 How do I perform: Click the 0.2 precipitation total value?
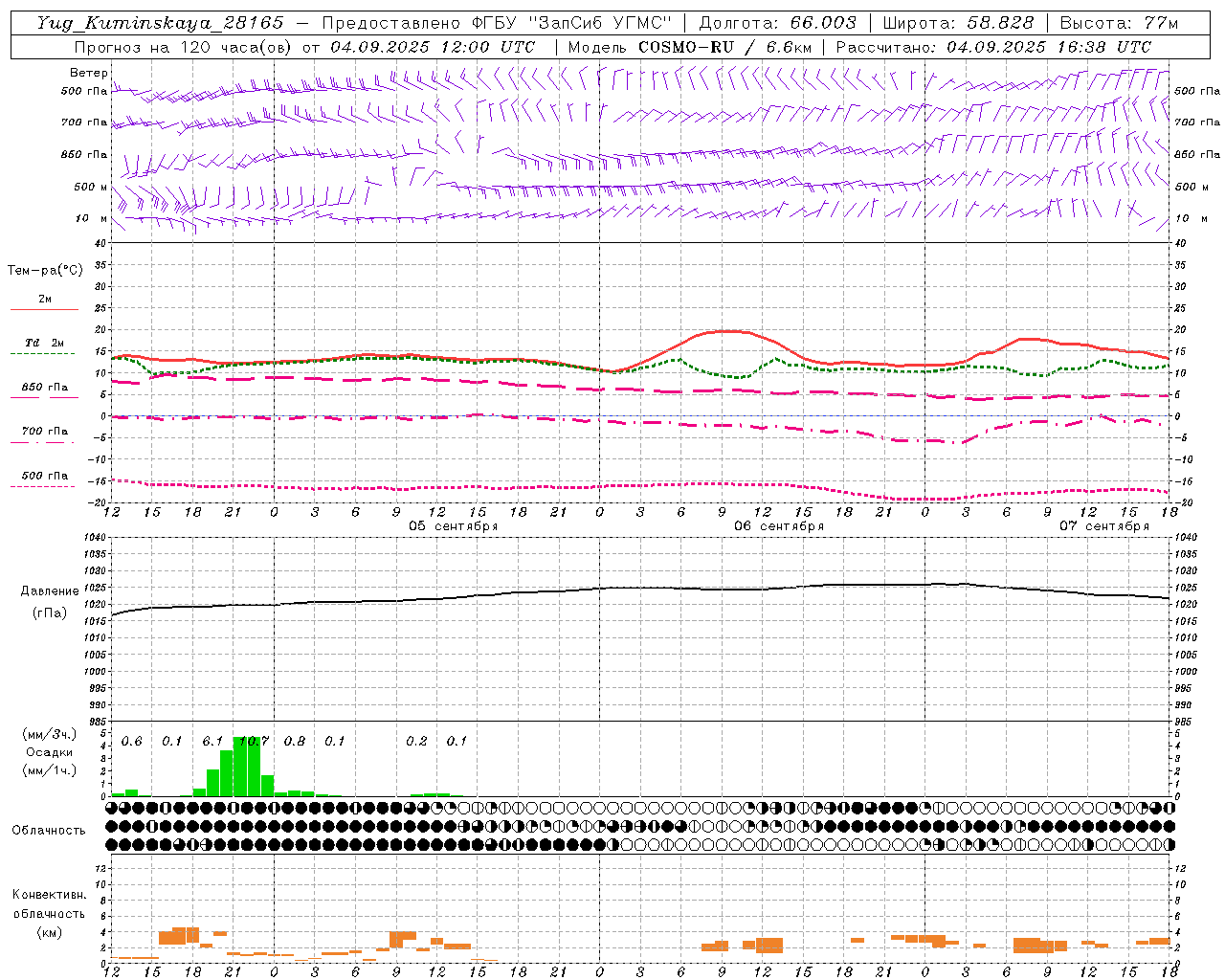[416, 741]
